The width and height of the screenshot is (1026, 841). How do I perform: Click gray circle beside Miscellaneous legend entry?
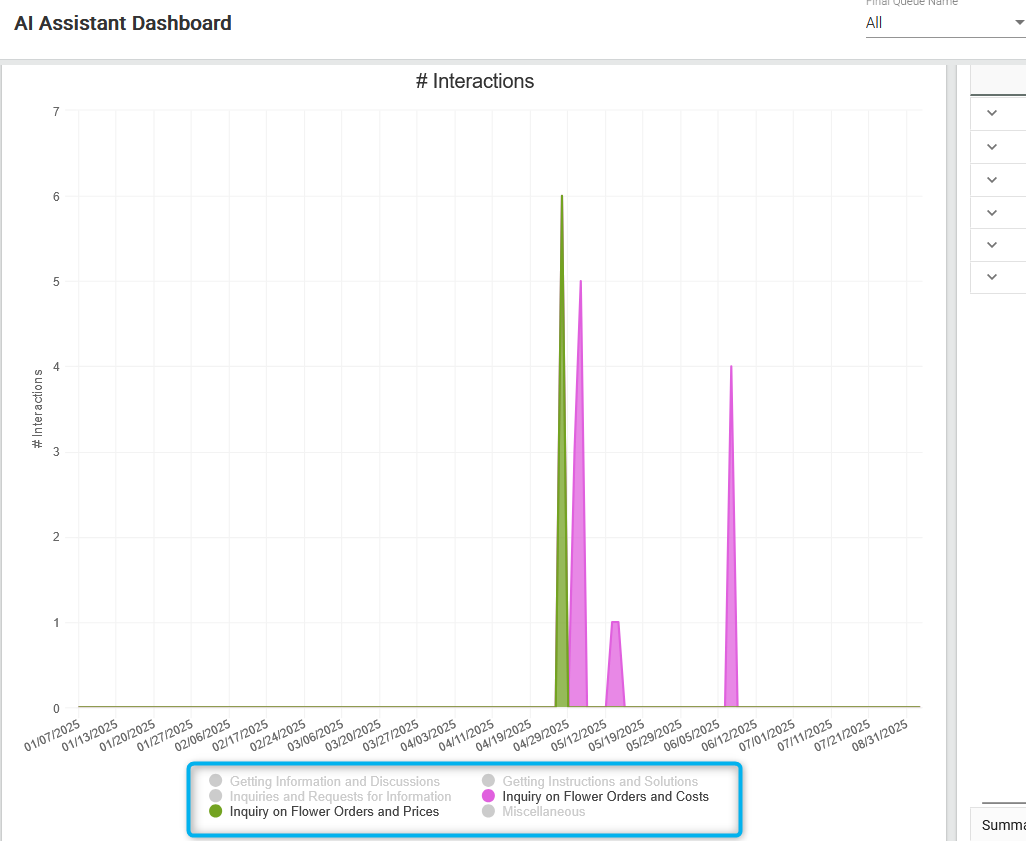pyautogui.click(x=488, y=812)
